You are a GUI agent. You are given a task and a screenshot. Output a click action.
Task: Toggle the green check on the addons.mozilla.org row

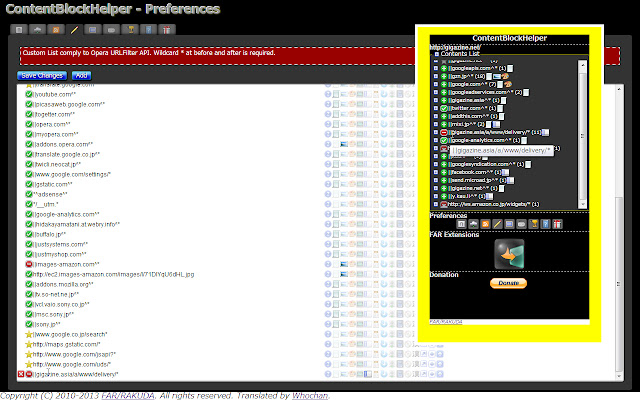(x=29, y=284)
